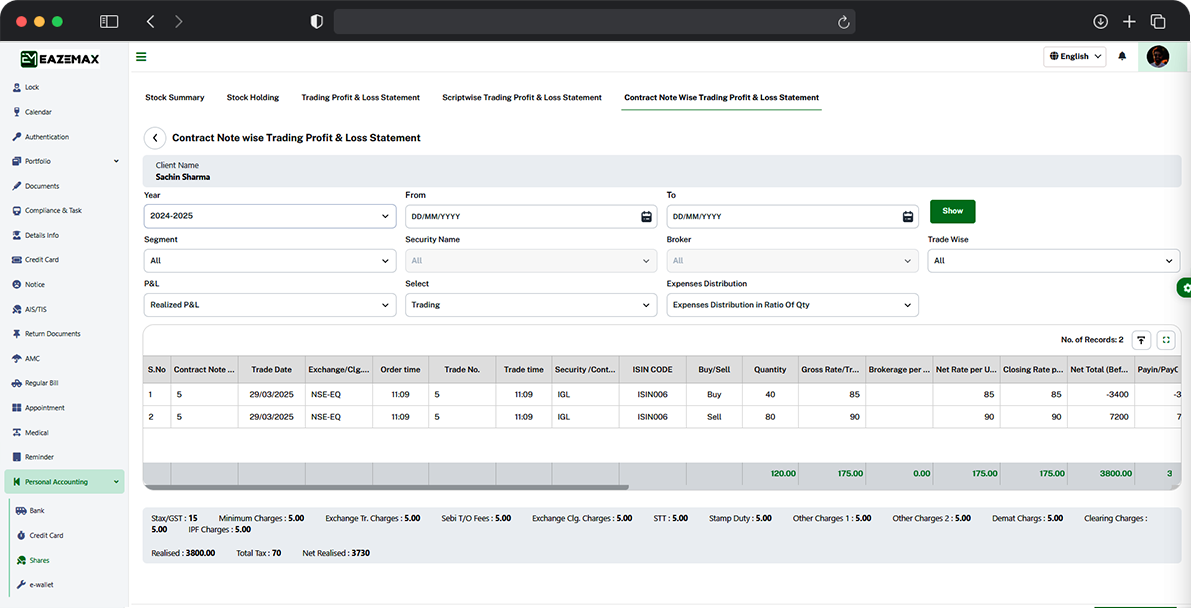1191x608 pixels.
Task: Click the Sell cell in row 2
Action: click(714, 416)
